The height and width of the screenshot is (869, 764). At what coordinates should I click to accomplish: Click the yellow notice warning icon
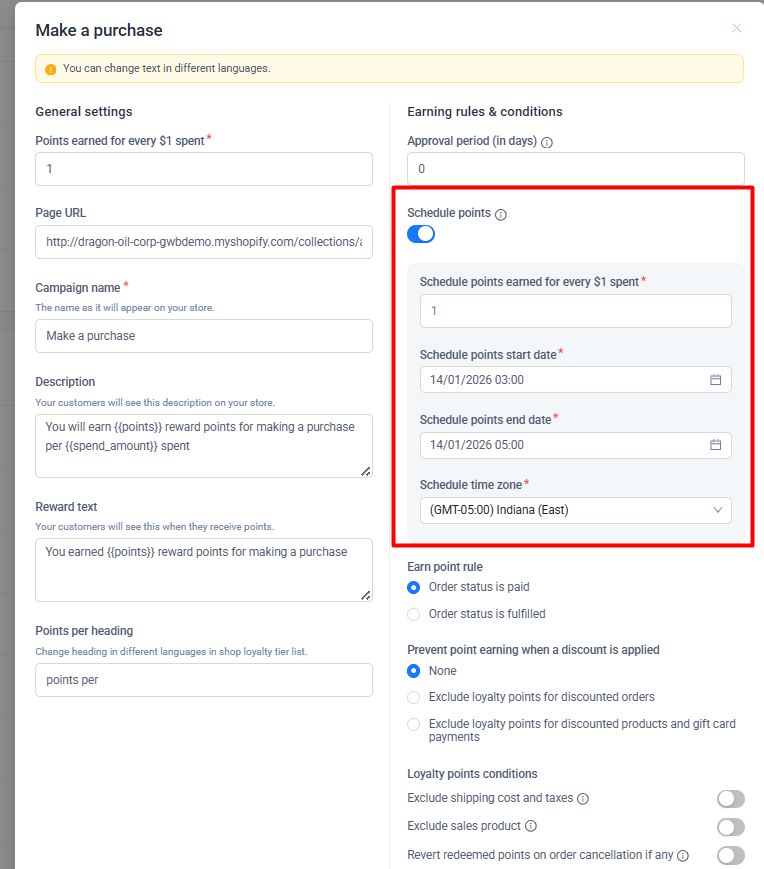(x=51, y=69)
